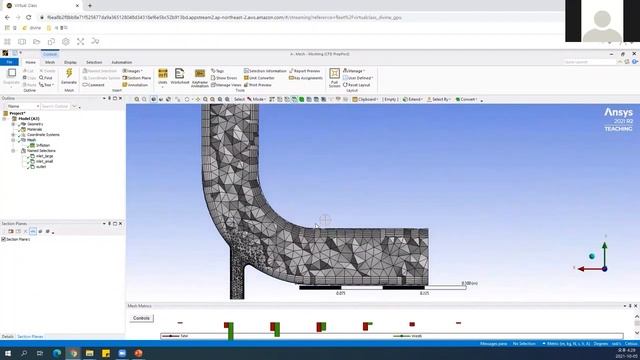Open Key Assignments

(x=306, y=78)
